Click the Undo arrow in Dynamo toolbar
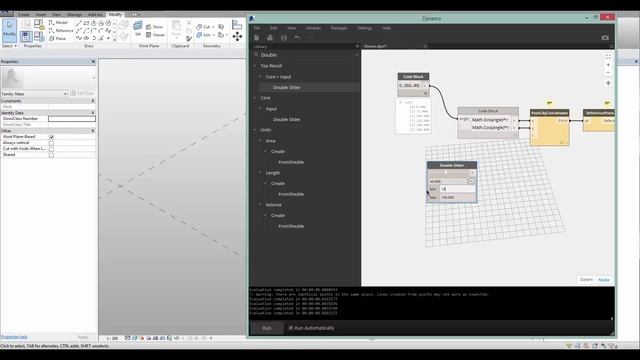This screenshot has width=640, height=360. pos(297,38)
